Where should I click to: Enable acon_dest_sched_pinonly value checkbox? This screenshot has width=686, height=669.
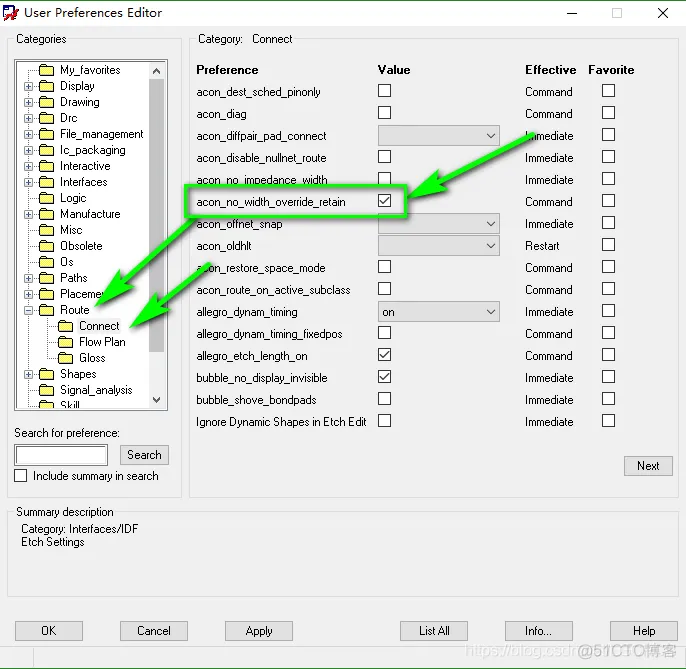coord(385,91)
